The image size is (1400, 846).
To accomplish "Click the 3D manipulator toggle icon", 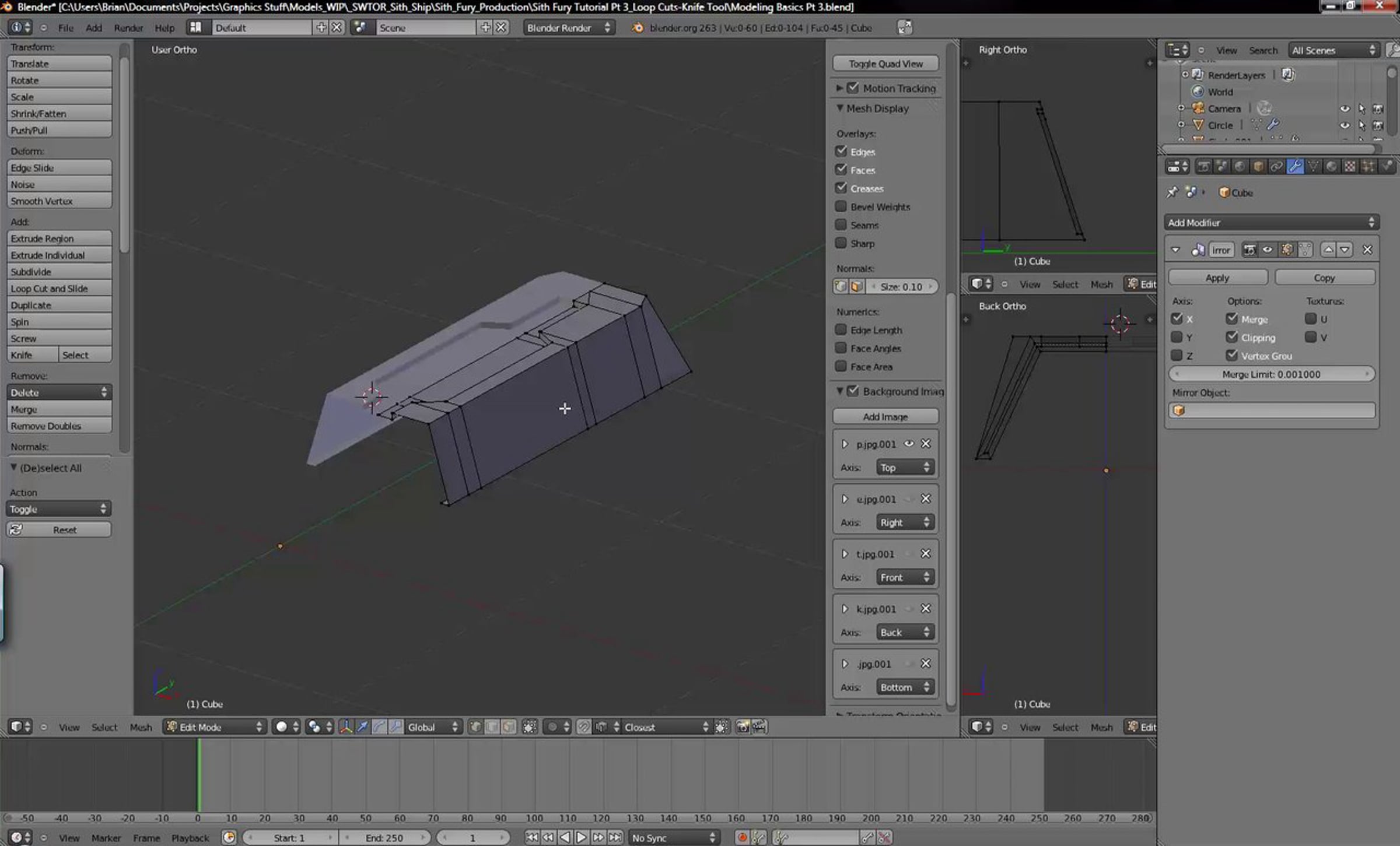I will click(x=346, y=726).
